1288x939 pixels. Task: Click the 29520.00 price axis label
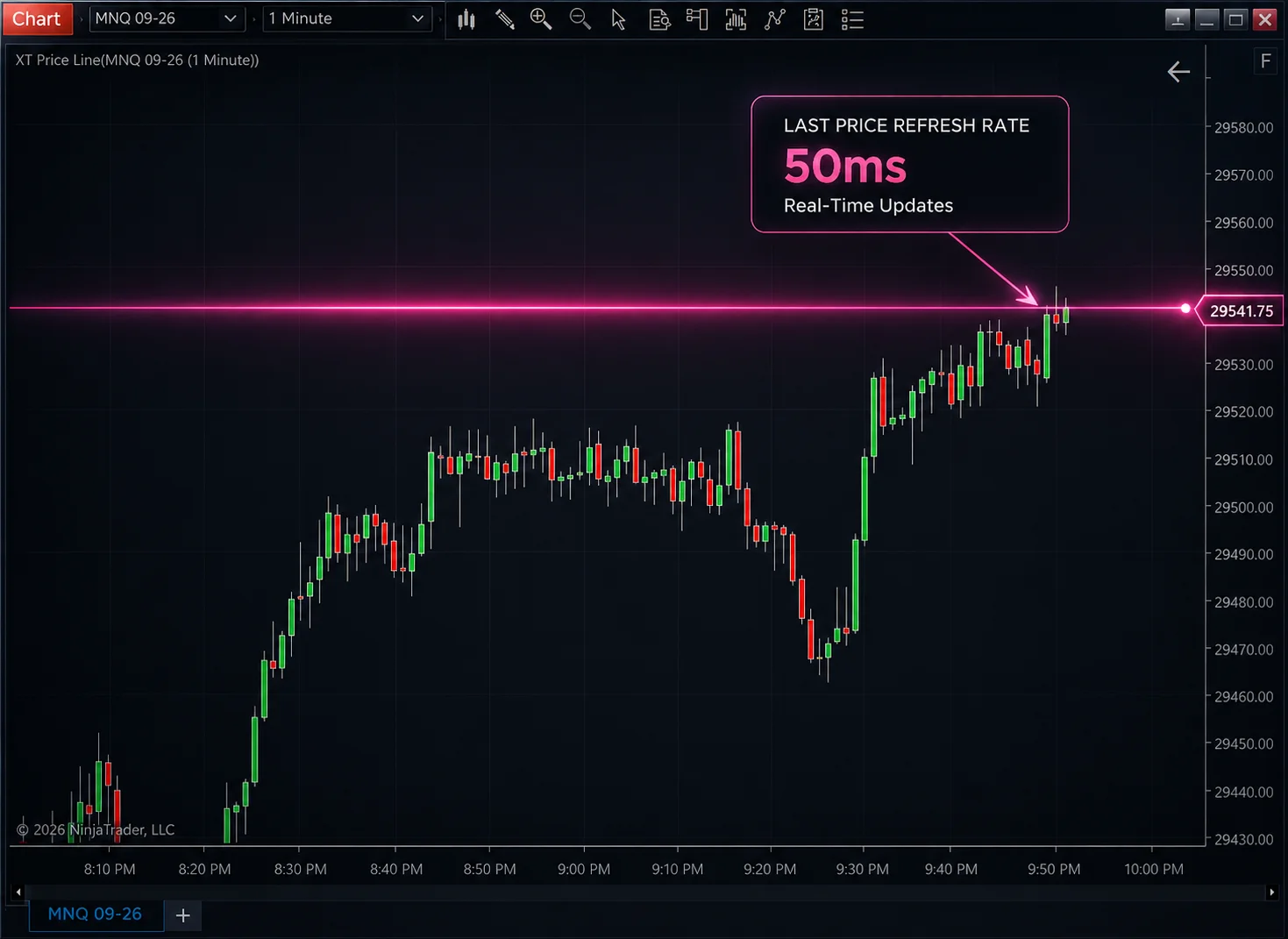(1243, 411)
